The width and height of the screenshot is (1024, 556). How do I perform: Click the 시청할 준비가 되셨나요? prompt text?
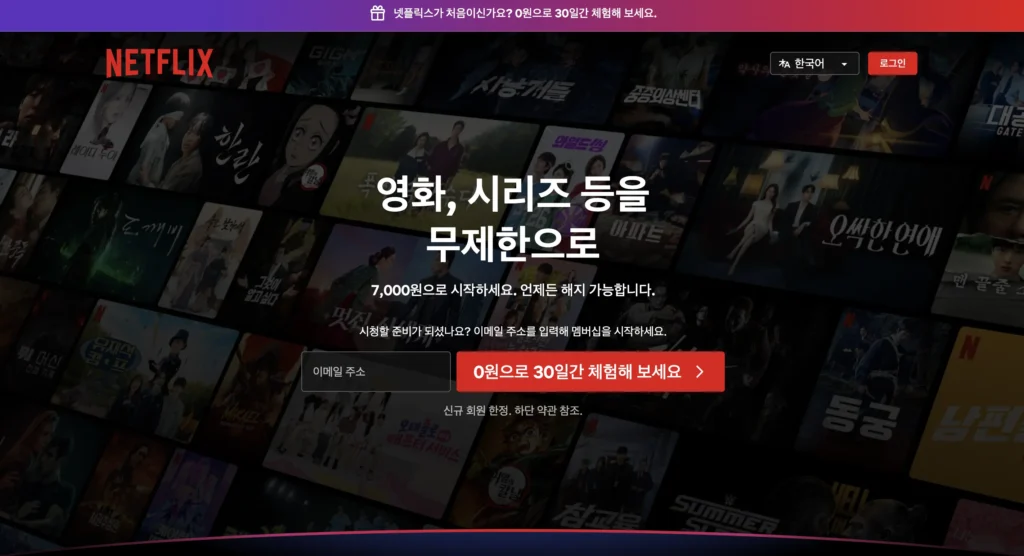(x=513, y=331)
